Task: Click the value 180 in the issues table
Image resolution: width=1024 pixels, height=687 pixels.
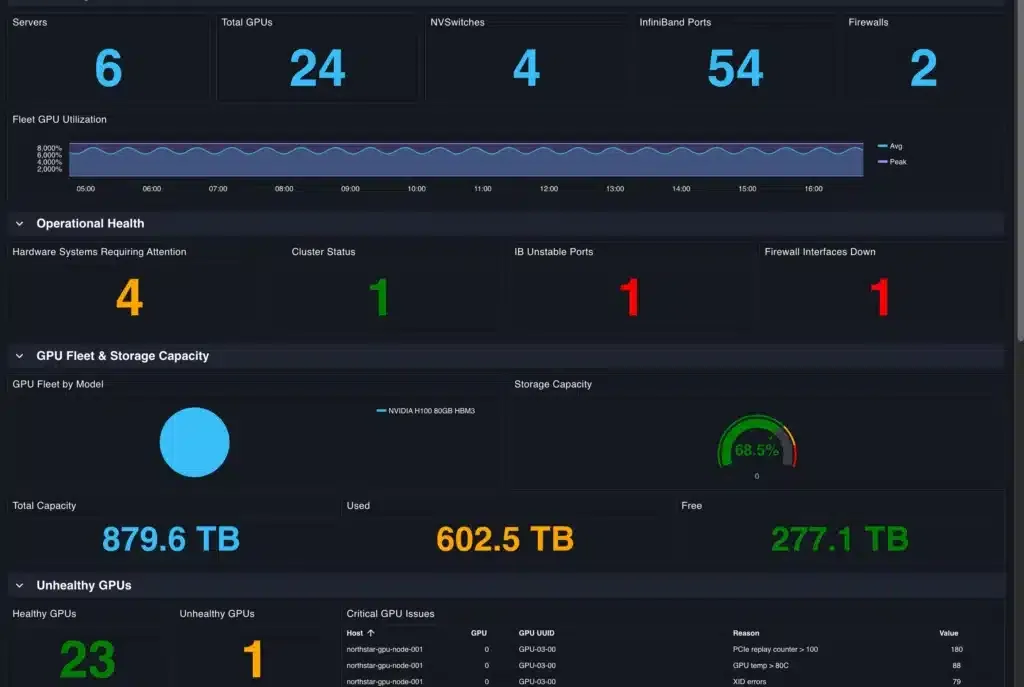Action: (x=957, y=649)
